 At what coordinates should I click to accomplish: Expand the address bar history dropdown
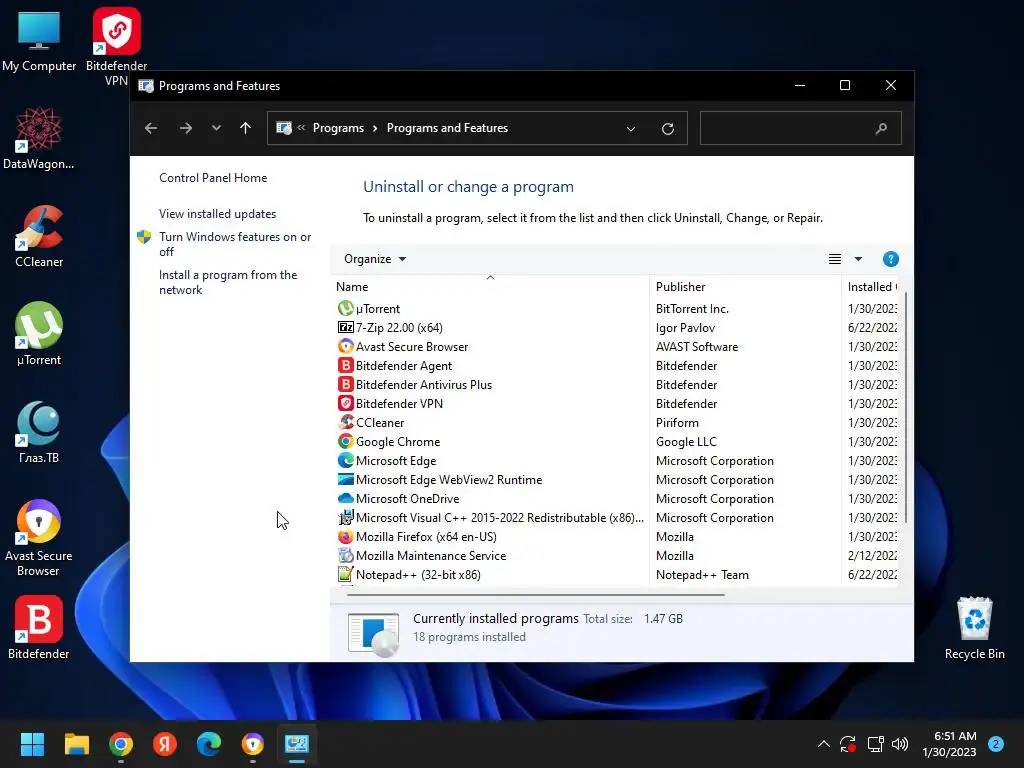coord(631,129)
